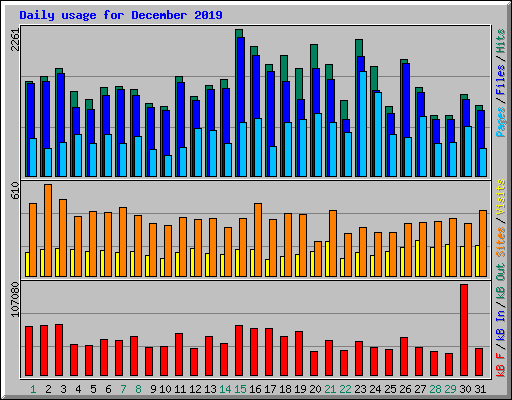
Task: Select the 'Sites' legend label
Action: (500, 242)
